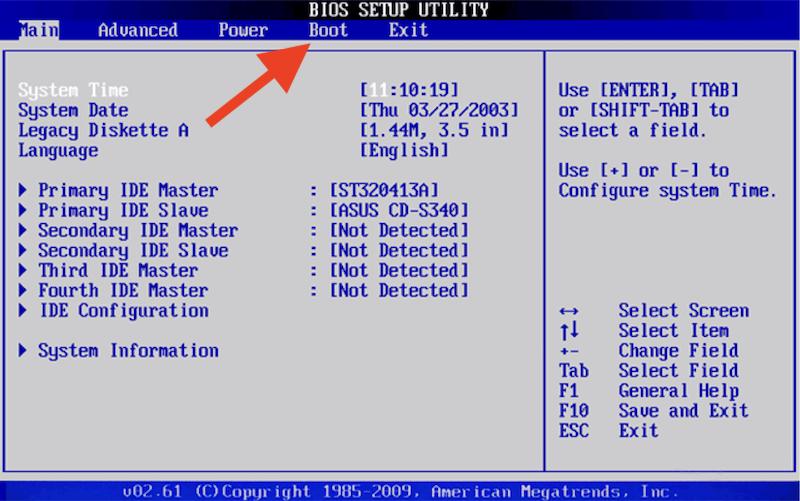Expand IDE Configuration arrow
The width and height of the screenshot is (800, 501).
pyautogui.click(x=22, y=310)
